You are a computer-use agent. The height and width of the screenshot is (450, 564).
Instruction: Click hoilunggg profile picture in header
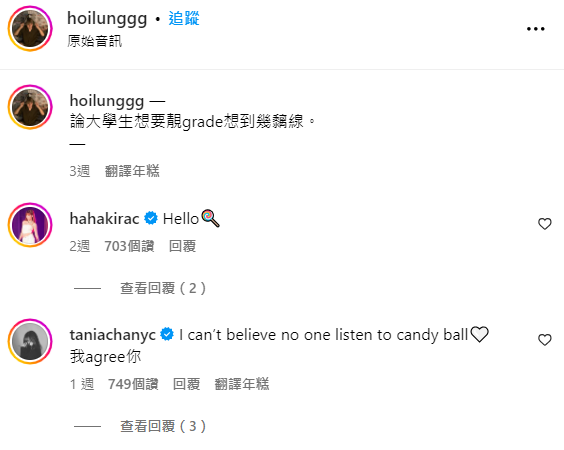(30, 28)
